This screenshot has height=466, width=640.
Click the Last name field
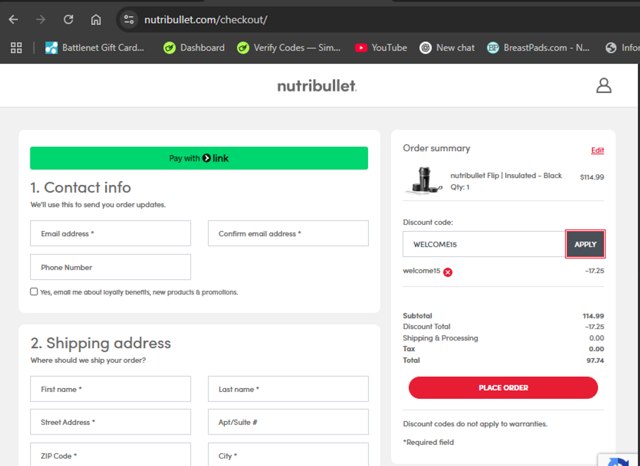[x=288, y=389]
